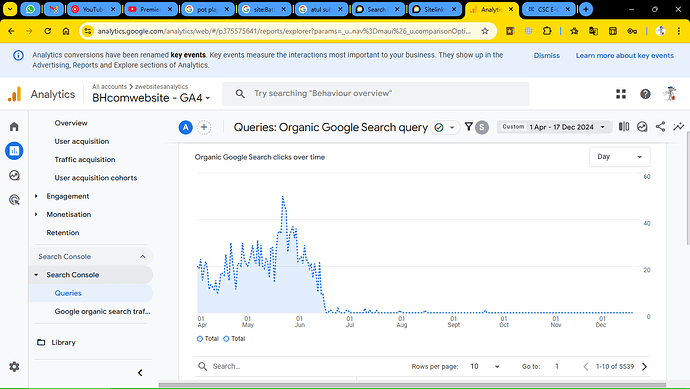Viewport: 690px width, 389px height.
Task: Click the All accounts breadcrumb
Action: click(109, 87)
